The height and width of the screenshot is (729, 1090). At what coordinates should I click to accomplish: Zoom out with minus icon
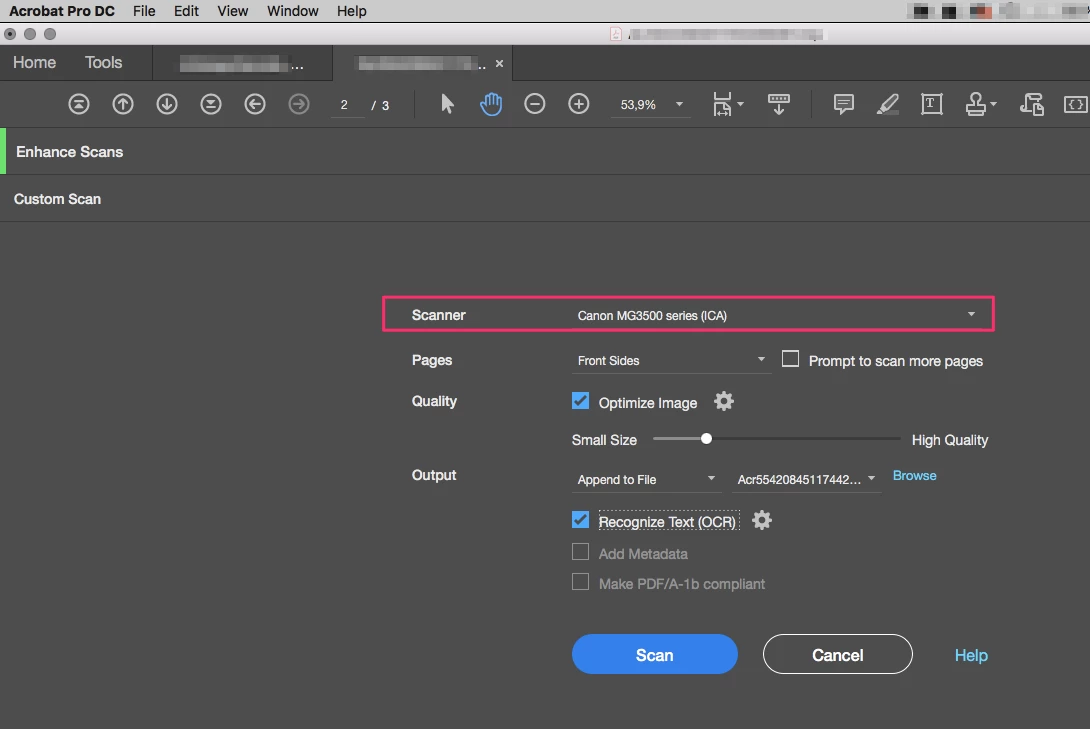click(535, 104)
